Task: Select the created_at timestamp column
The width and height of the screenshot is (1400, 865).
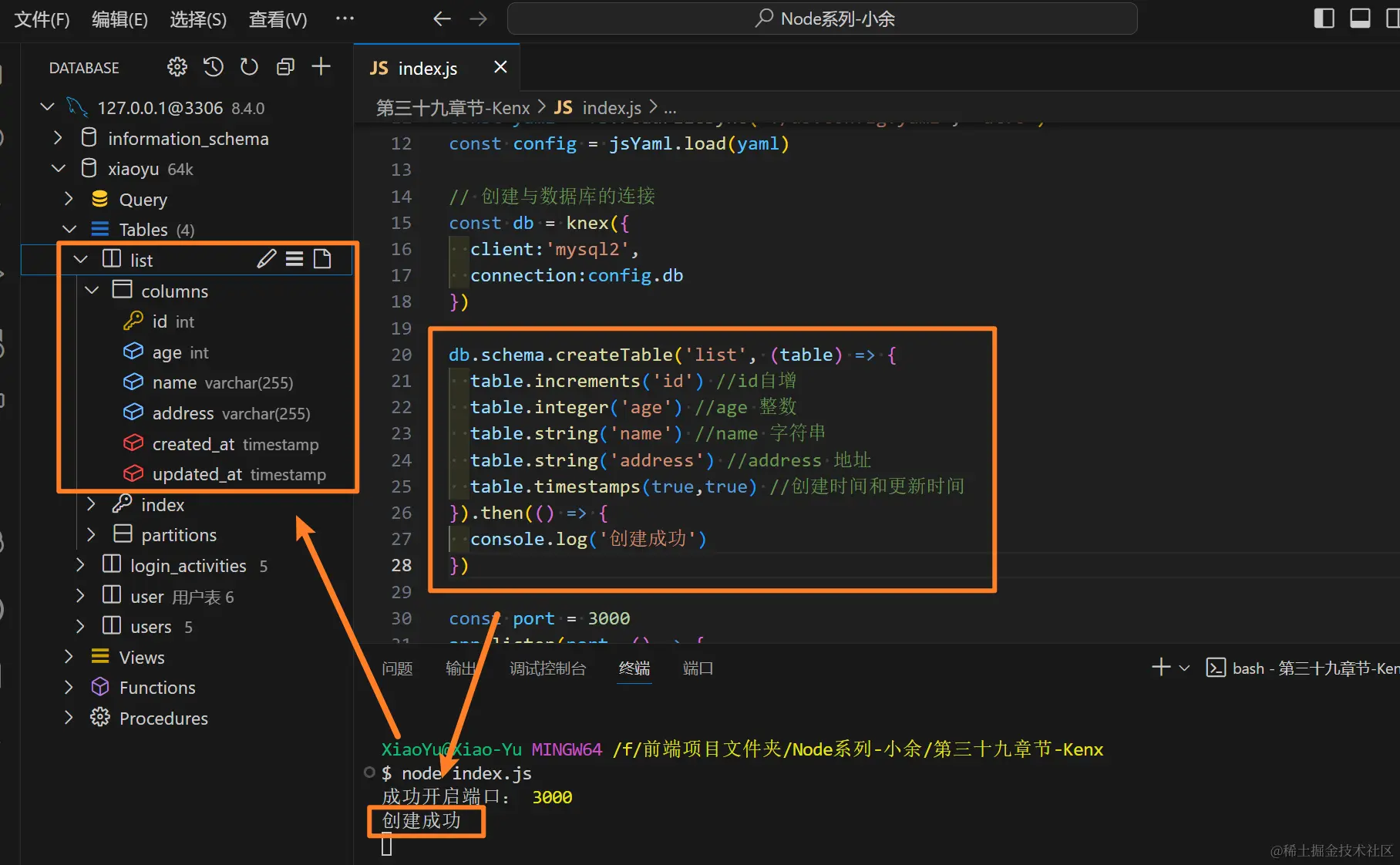Action: click(221, 444)
